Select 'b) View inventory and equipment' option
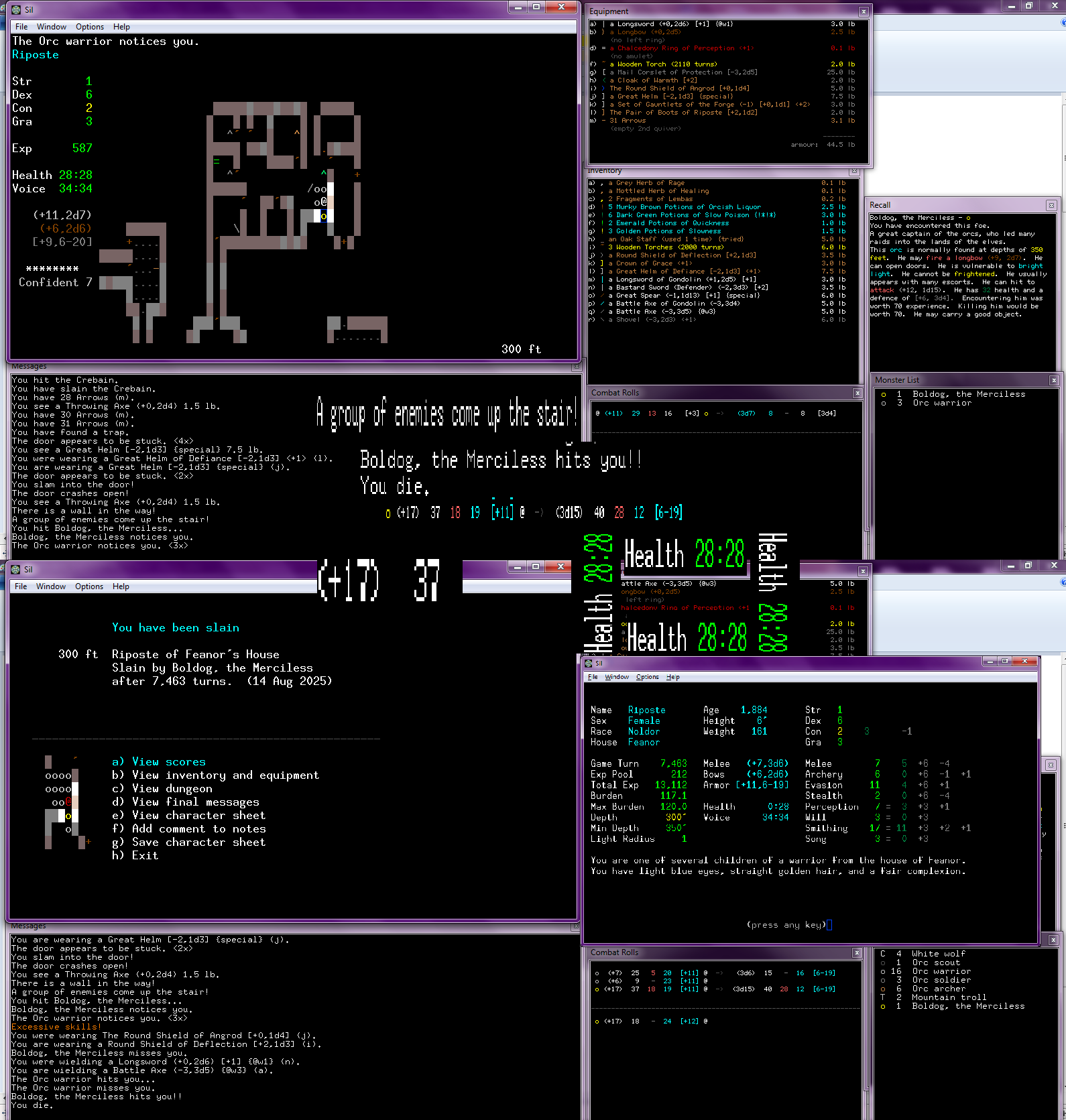Image resolution: width=1066 pixels, height=1120 pixels. [x=216, y=775]
